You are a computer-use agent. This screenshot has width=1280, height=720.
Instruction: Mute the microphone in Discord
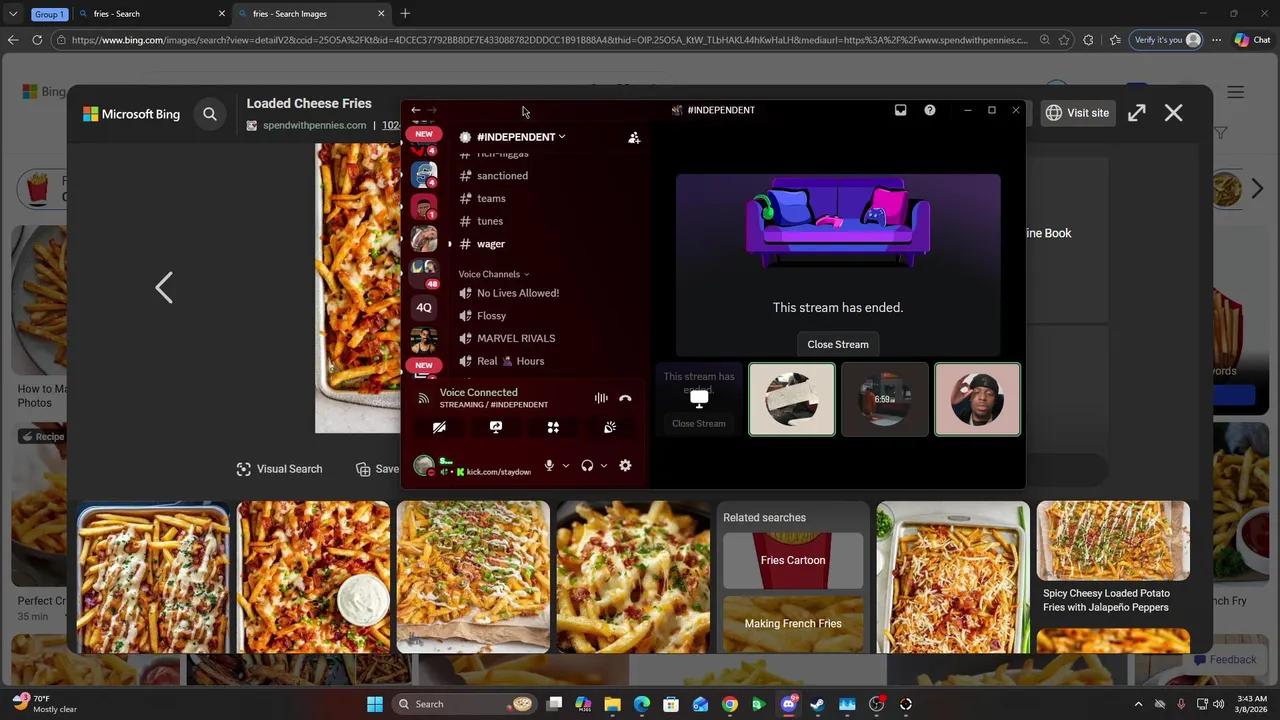[x=549, y=466]
